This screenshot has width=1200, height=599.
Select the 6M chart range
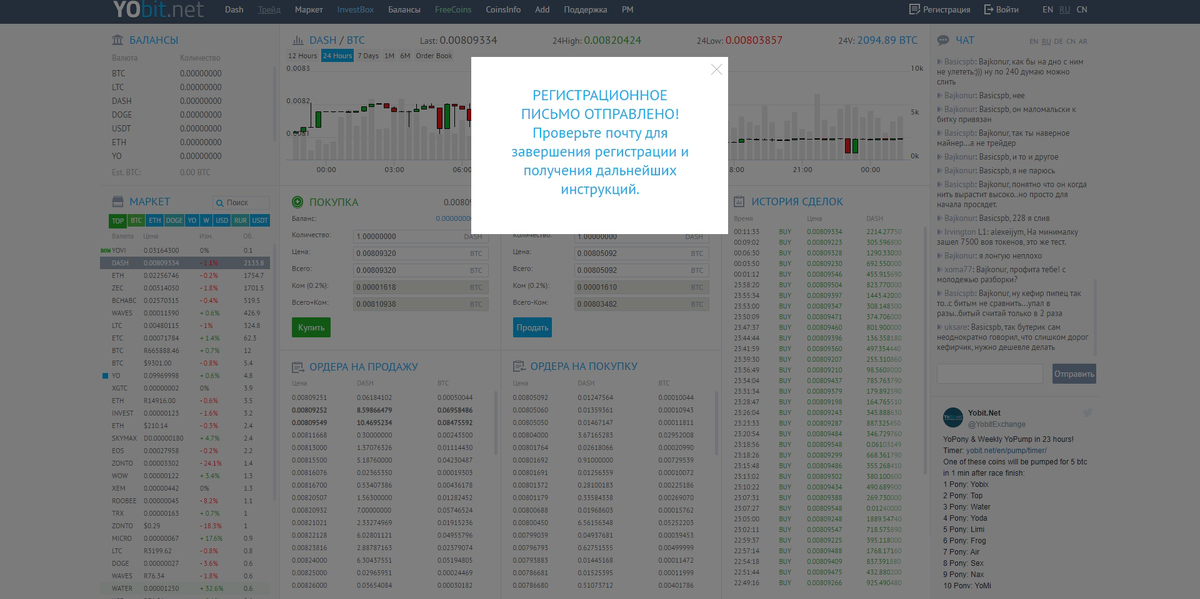(x=405, y=56)
